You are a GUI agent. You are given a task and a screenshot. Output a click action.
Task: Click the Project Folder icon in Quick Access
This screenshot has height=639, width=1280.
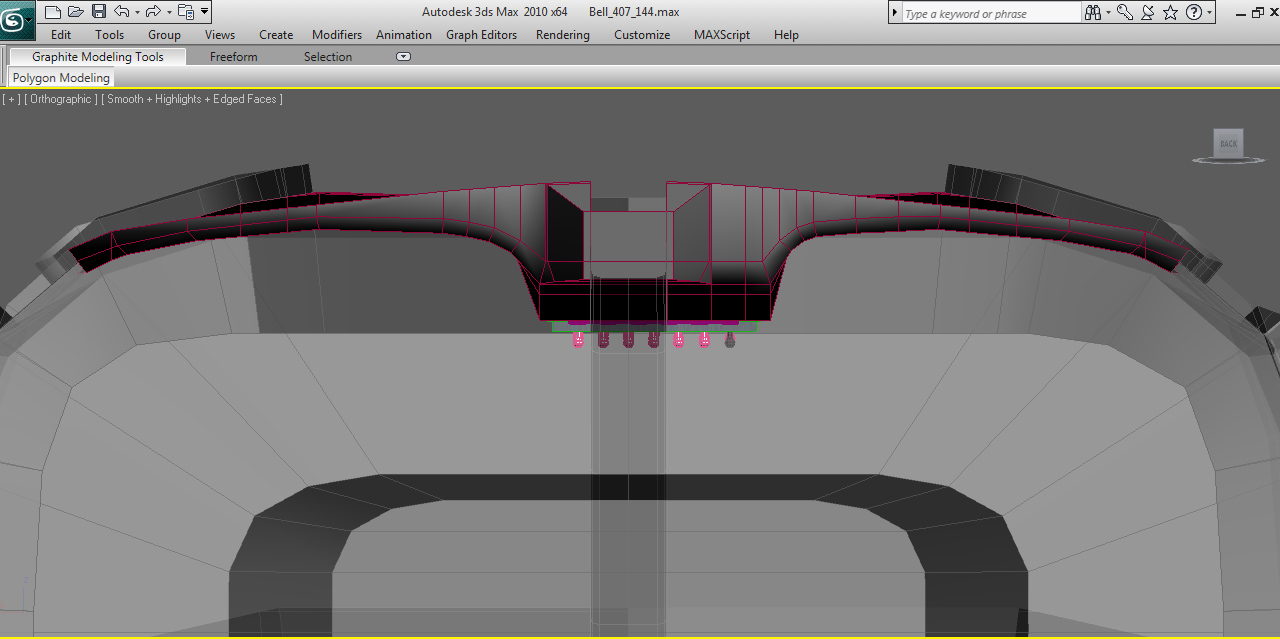(185, 12)
